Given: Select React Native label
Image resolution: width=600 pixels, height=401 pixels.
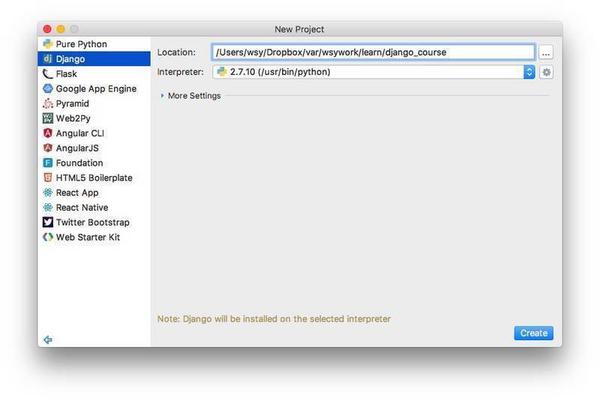Looking at the screenshot, I should 82,207.
